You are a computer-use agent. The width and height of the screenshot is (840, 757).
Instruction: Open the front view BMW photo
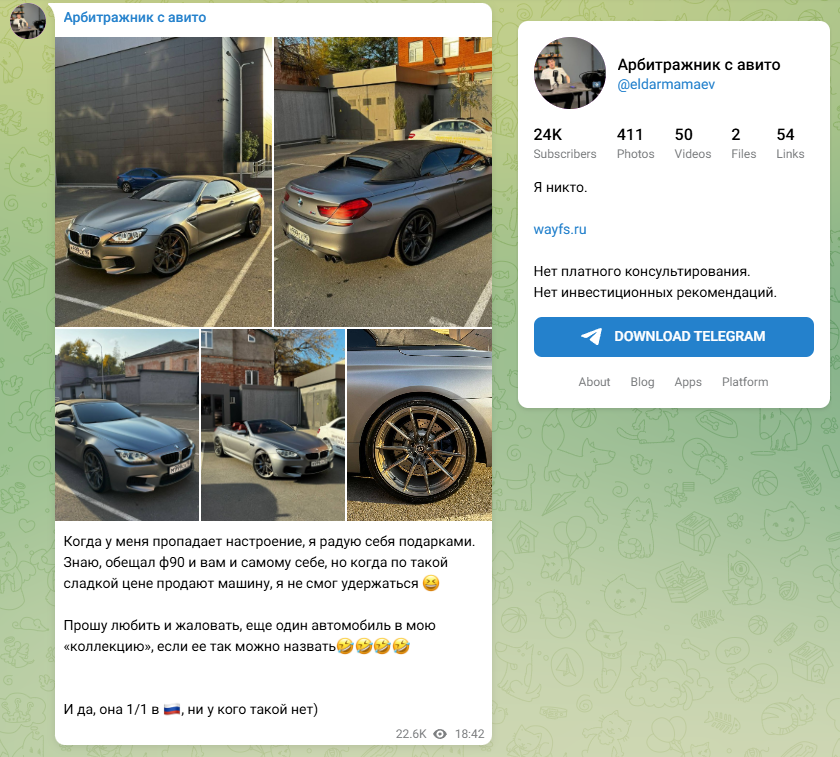(x=163, y=182)
